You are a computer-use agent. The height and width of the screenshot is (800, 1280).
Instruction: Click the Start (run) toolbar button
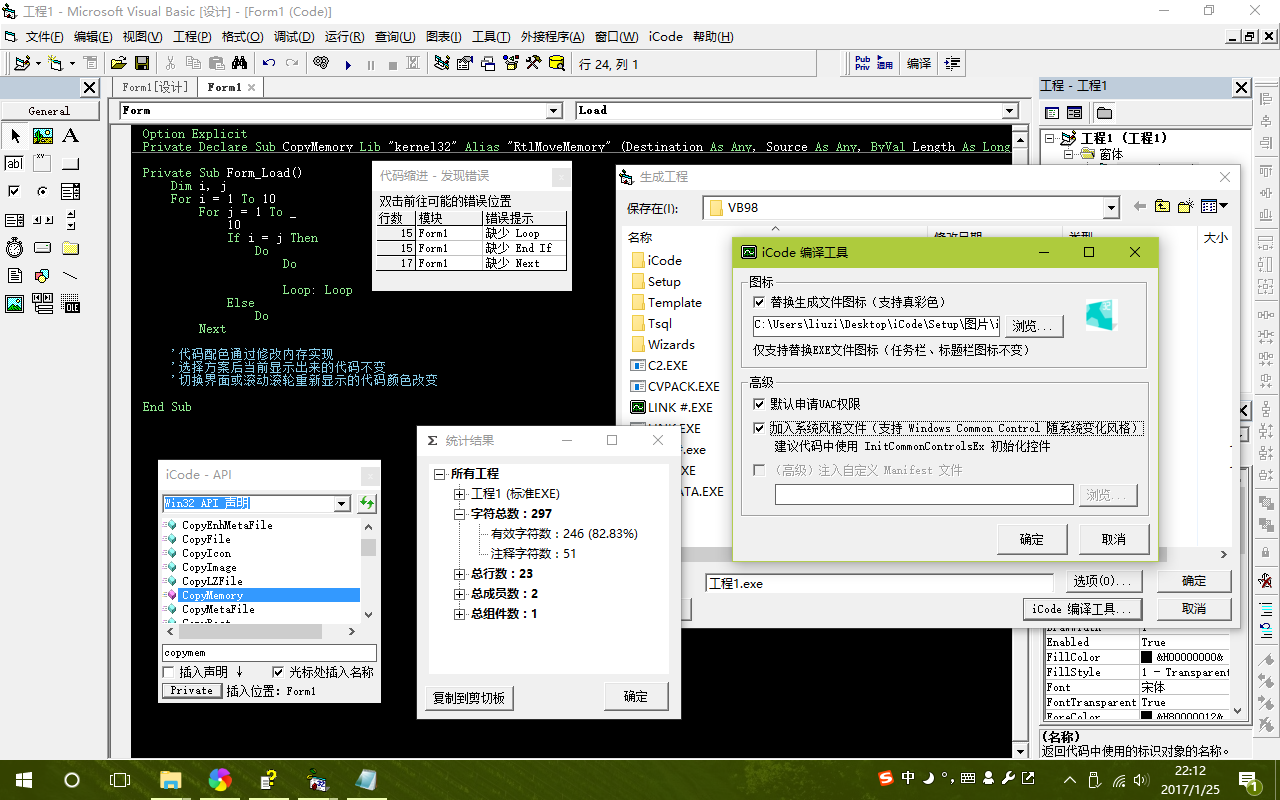coord(348,64)
